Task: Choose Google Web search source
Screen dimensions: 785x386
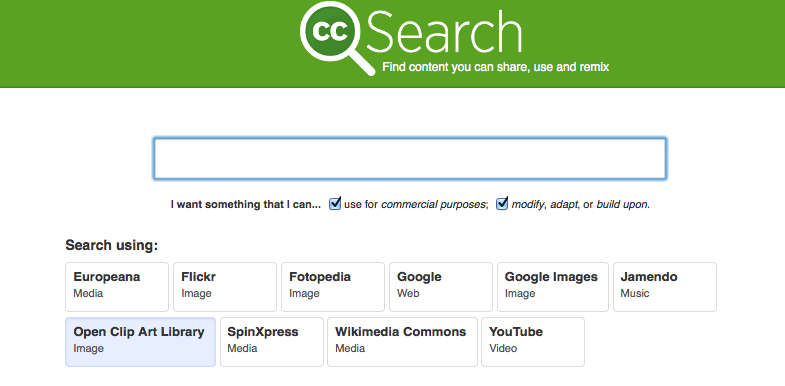Action: 441,287
